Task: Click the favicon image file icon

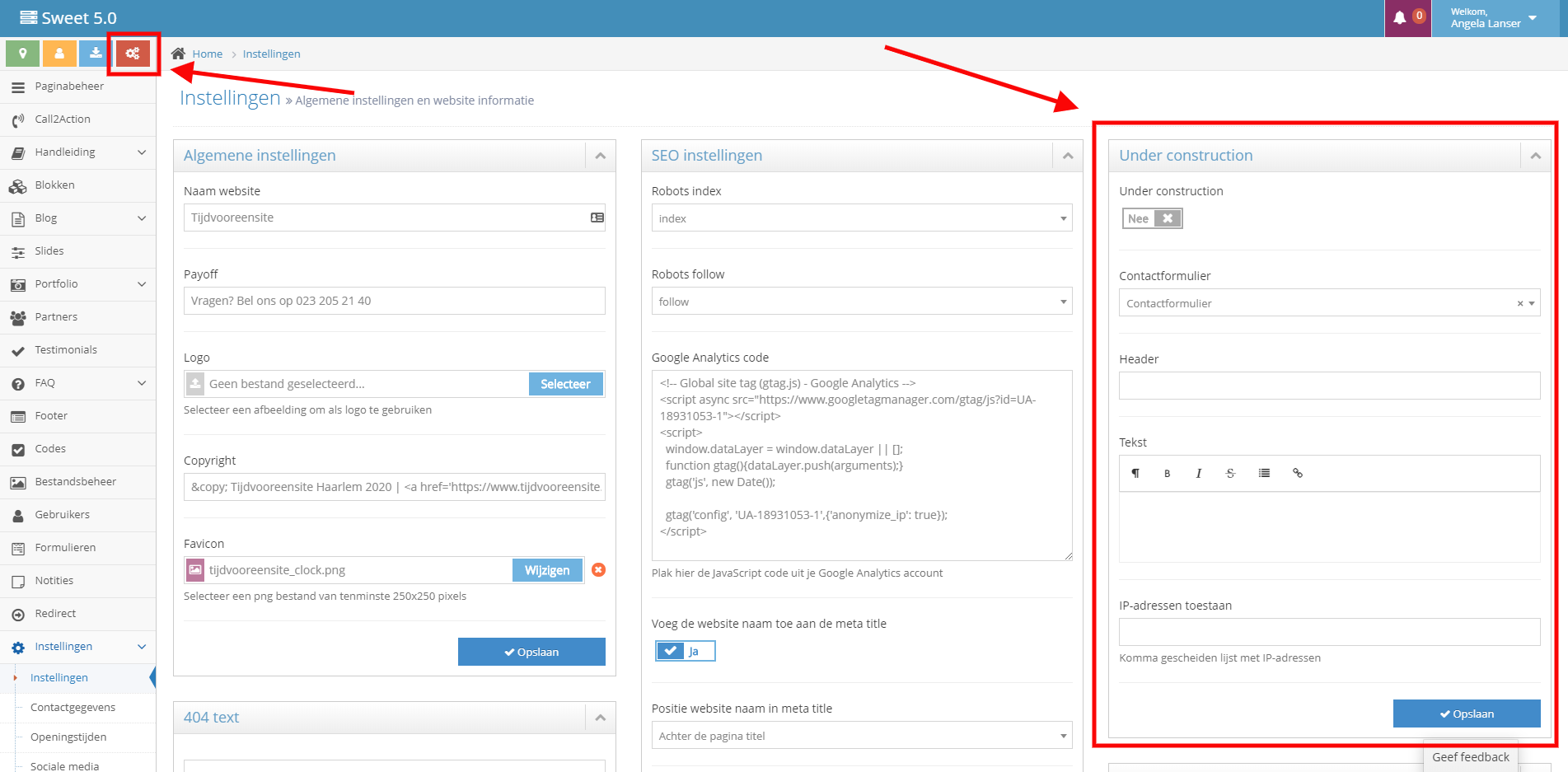Action: tap(195, 570)
